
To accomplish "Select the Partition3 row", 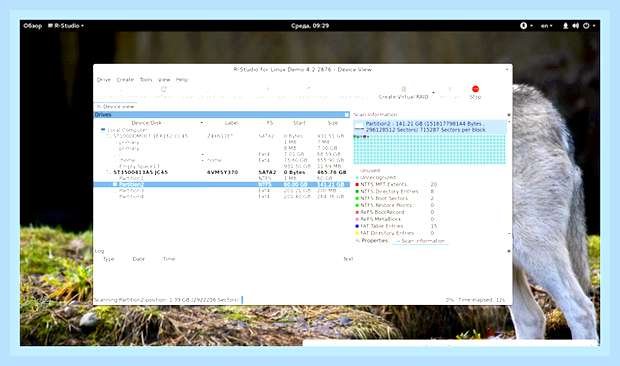I will pyautogui.click(x=221, y=191).
